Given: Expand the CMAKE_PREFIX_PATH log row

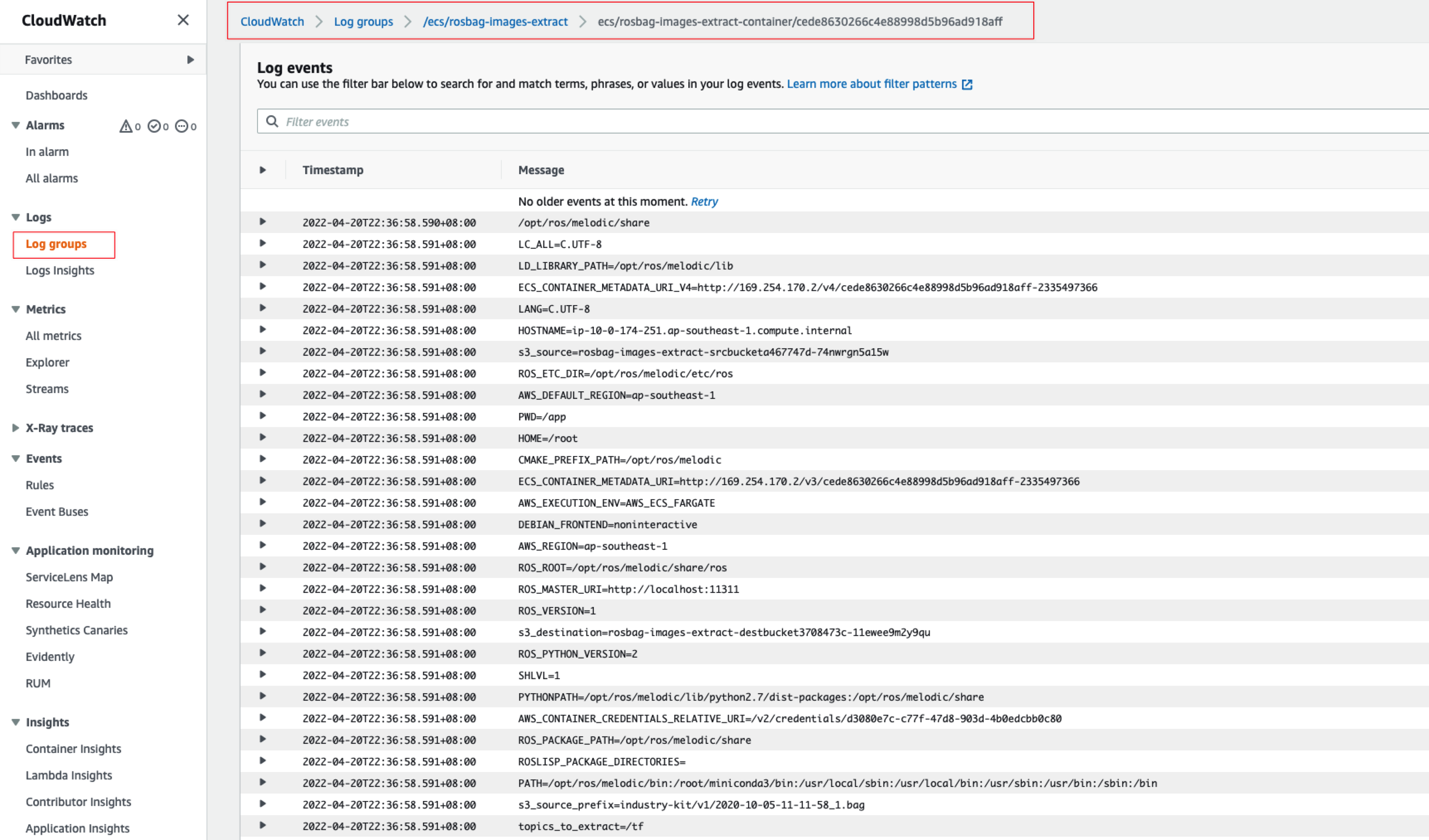Looking at the screenshot, I should pyautogui.click(x=262, y=459).
